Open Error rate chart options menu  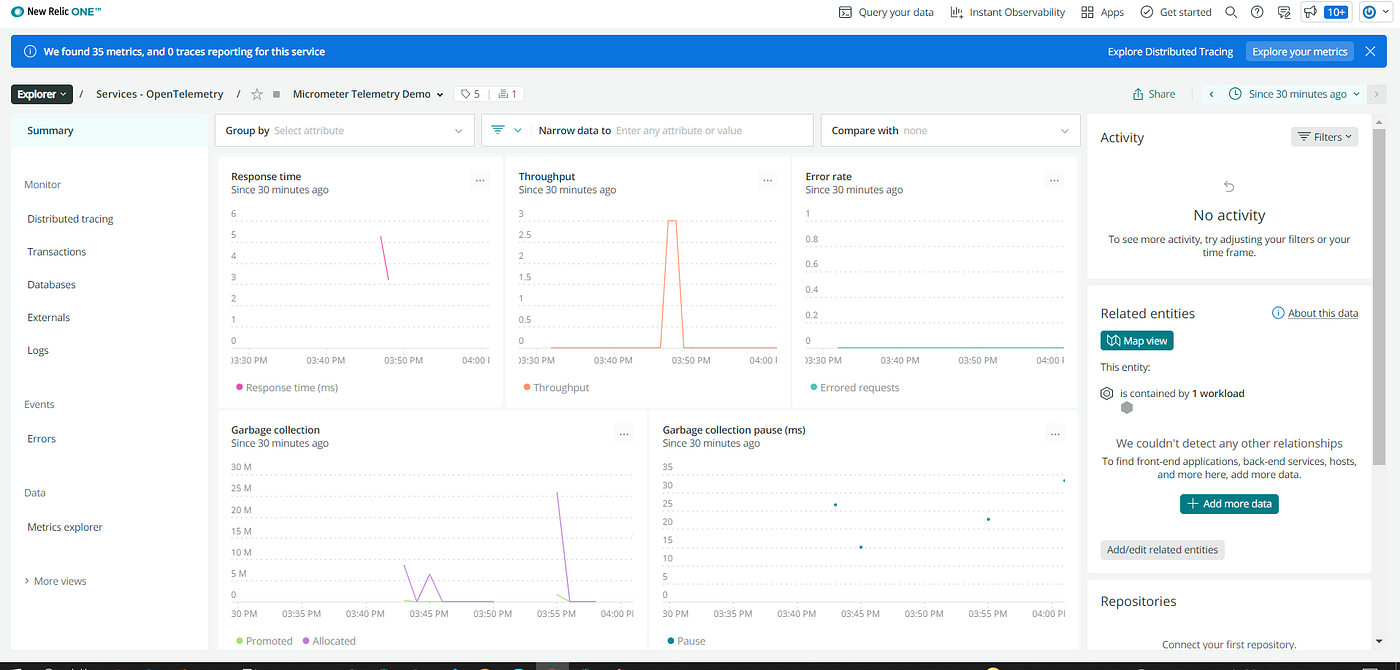(1054, 180)
